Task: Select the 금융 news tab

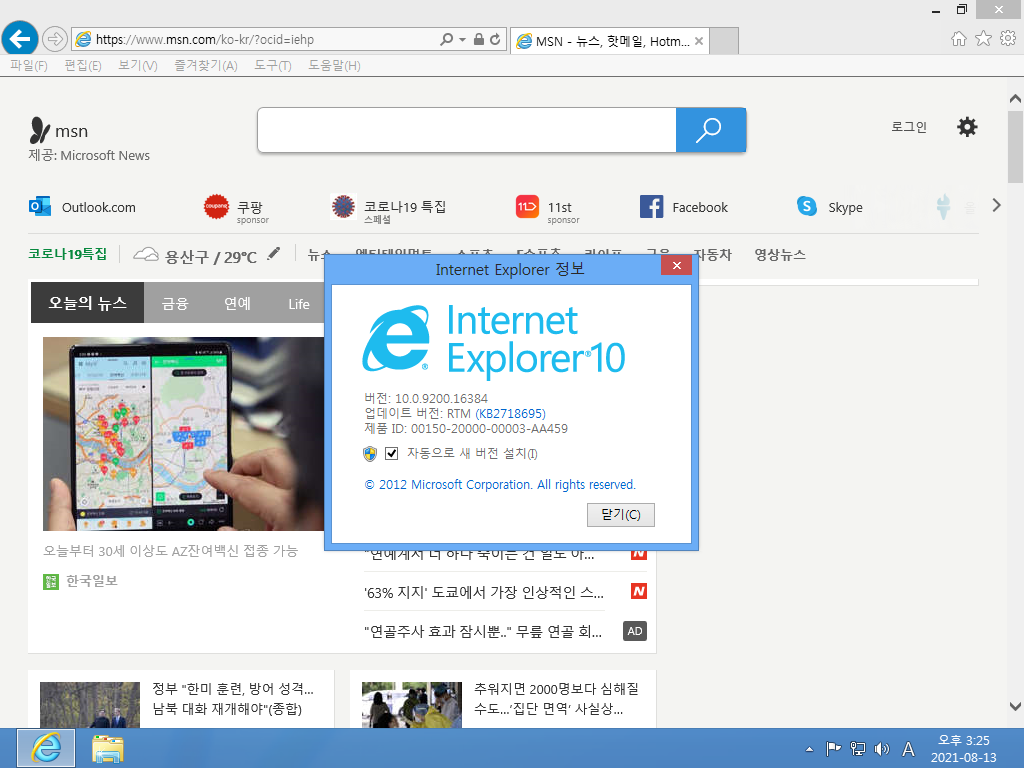Action: click(175, 304)
